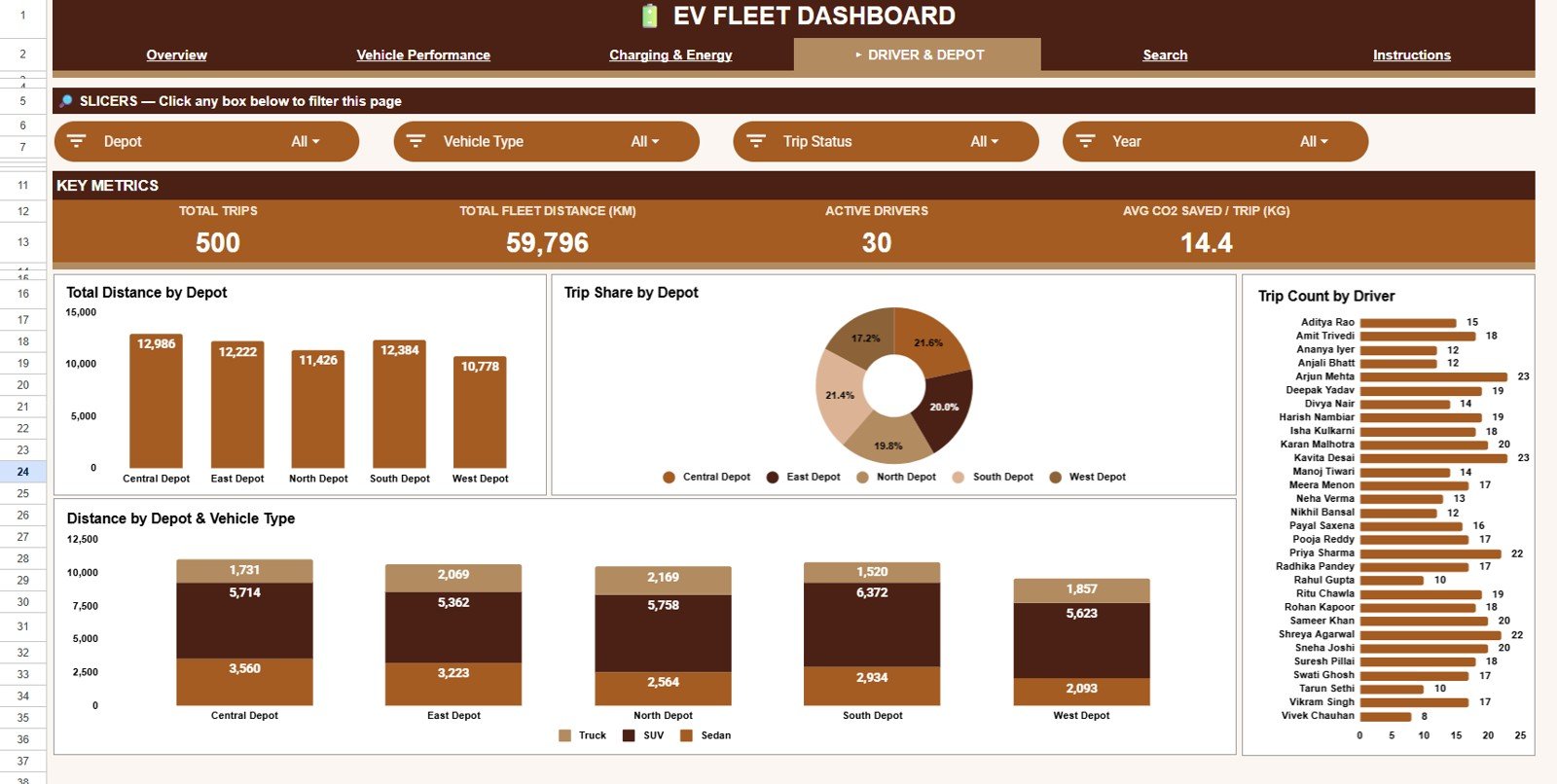Viewport: 1557px width, 784px height.
Task: Click the SUV legend swatch
Action: [630, 735]
